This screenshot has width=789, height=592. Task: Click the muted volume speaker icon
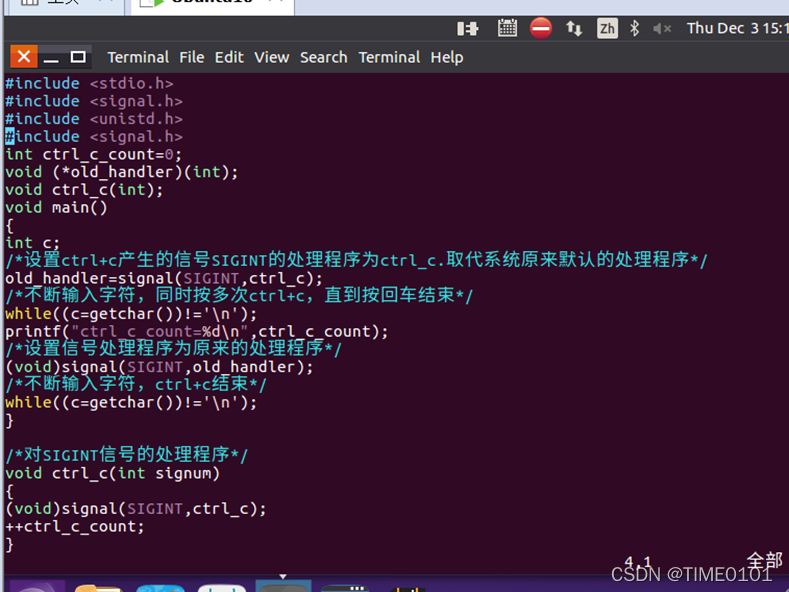pos(662,29)
